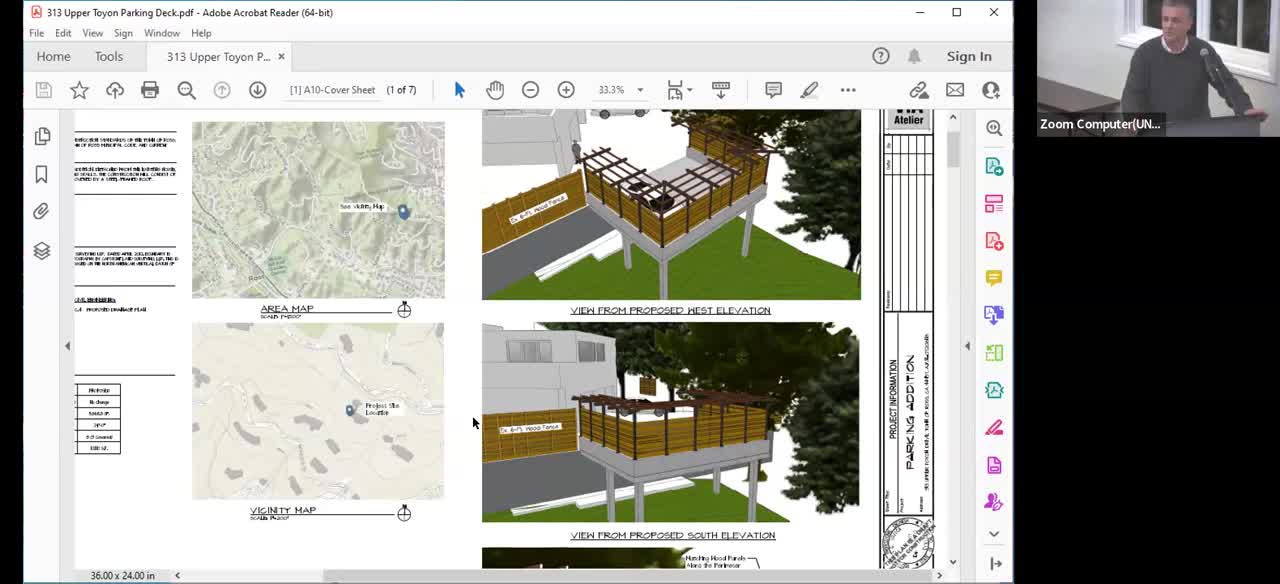
Task: Show more tools with the down chevron in right pane
Action: coord(994,534)
